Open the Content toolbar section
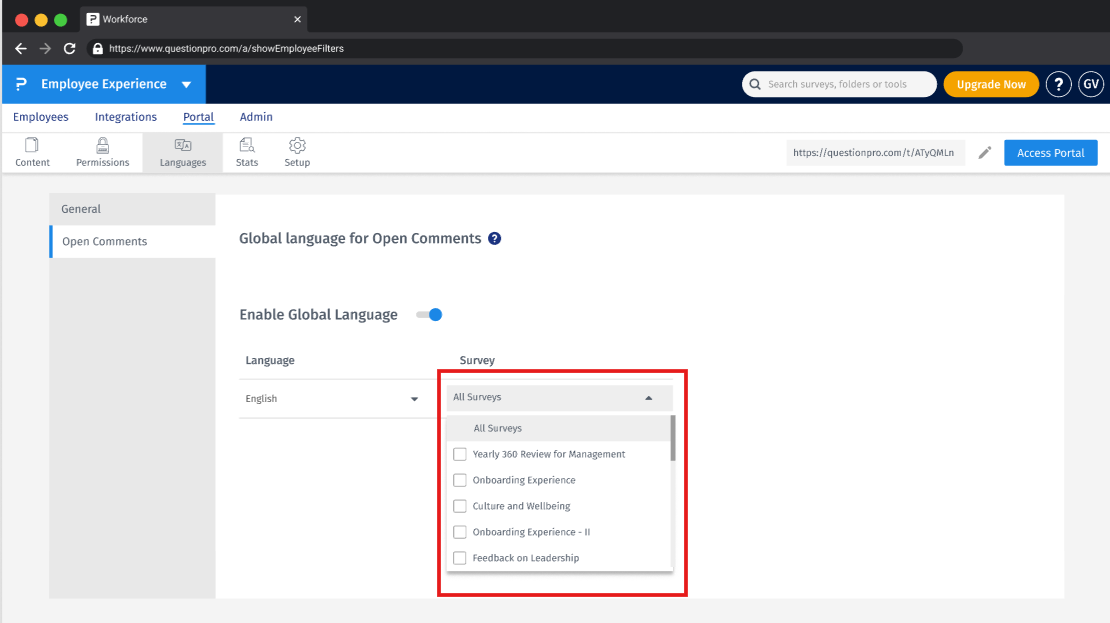Image resolution: width=1110 pixels, height=623 pixels. tap(33, 152)
